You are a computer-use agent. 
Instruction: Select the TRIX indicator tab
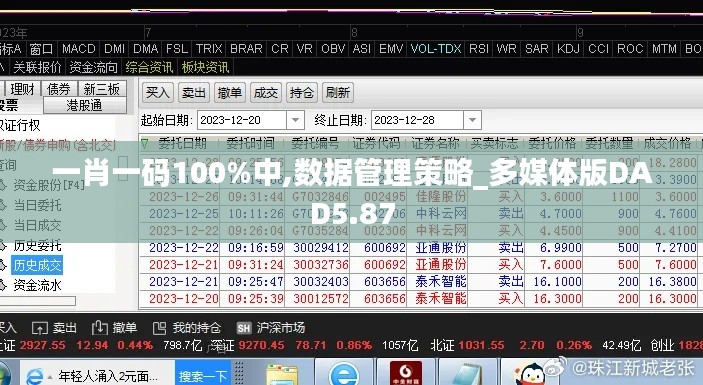pos(209,49)
